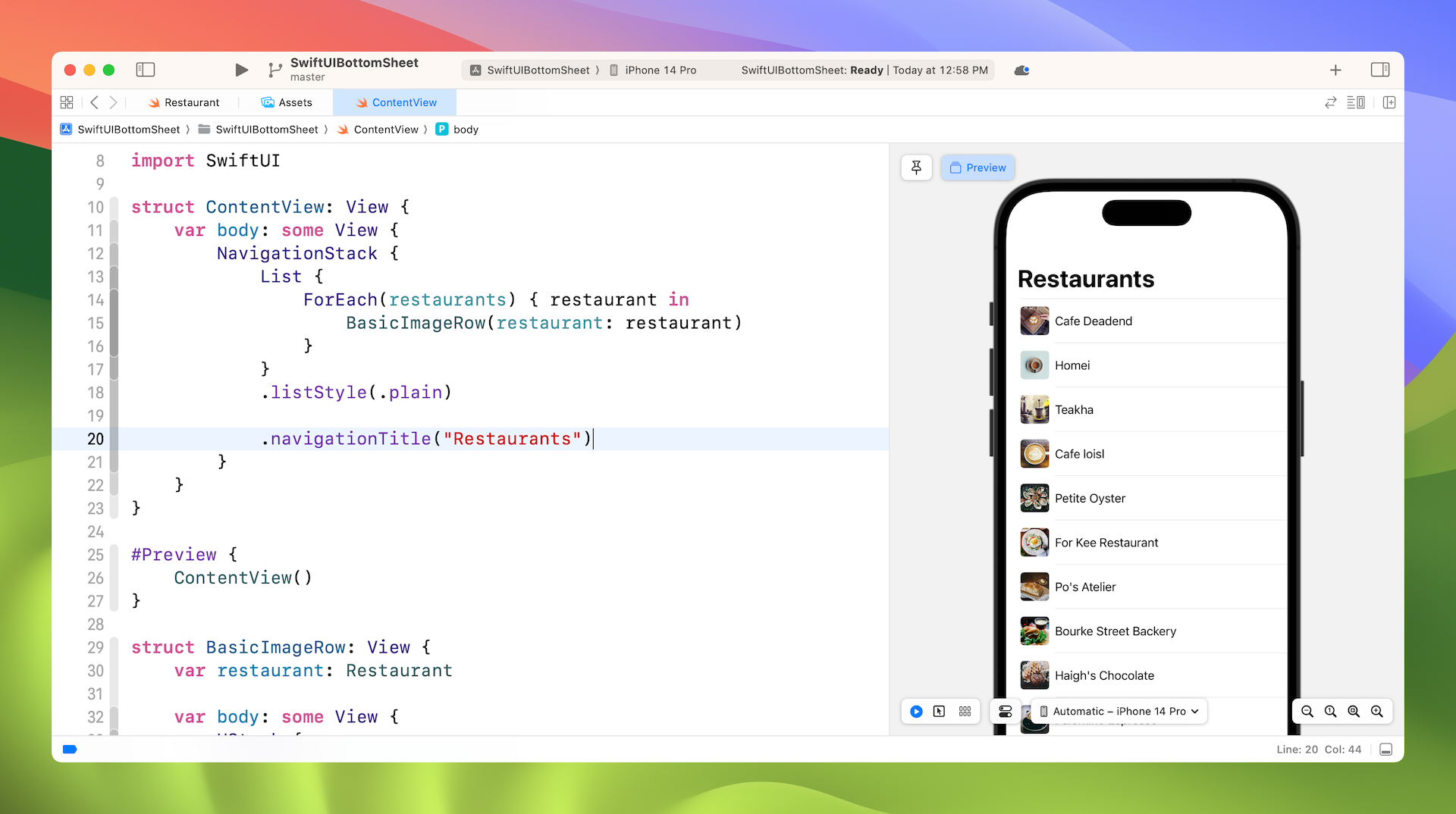Click the blue filter indicator at bottom left
Viewport: 1456px width, 814px height.
[70, 750]
